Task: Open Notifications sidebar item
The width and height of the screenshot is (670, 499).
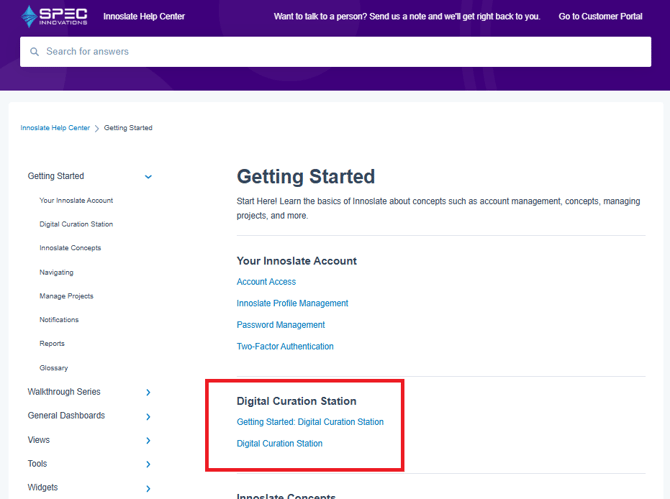Action: tap(59, 320)
